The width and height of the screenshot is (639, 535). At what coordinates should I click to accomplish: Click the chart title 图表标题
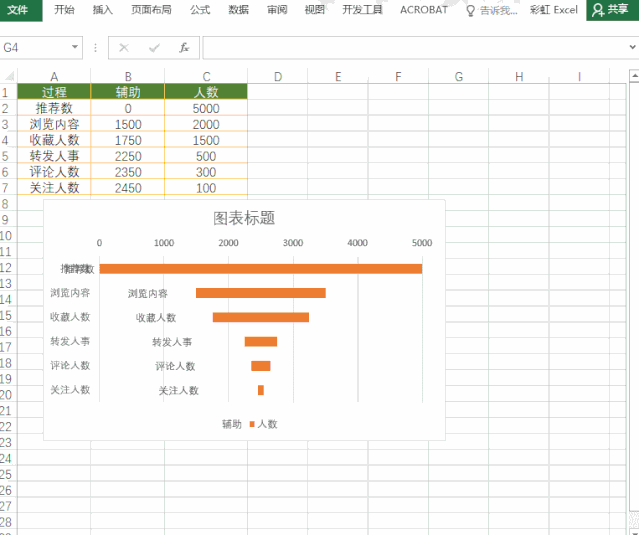point(244,218)
